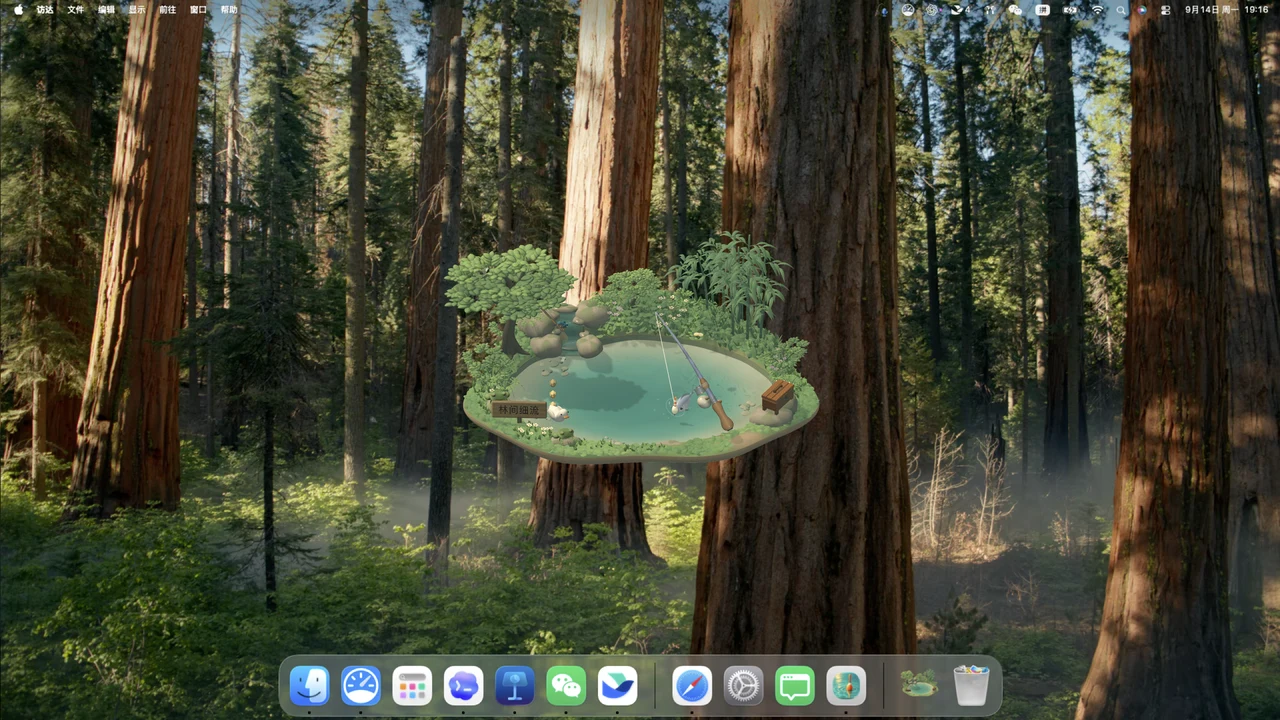Open the 显示 menu
The height and width of the screenshot is (720, 1280).
point(137,10)
